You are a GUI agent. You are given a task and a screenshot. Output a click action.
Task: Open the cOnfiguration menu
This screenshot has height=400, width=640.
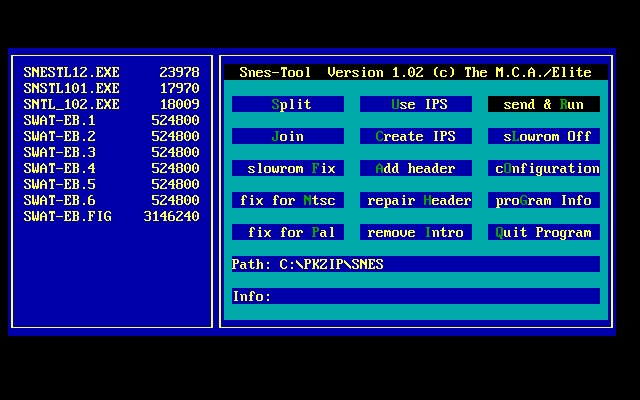tap(543, 168)
